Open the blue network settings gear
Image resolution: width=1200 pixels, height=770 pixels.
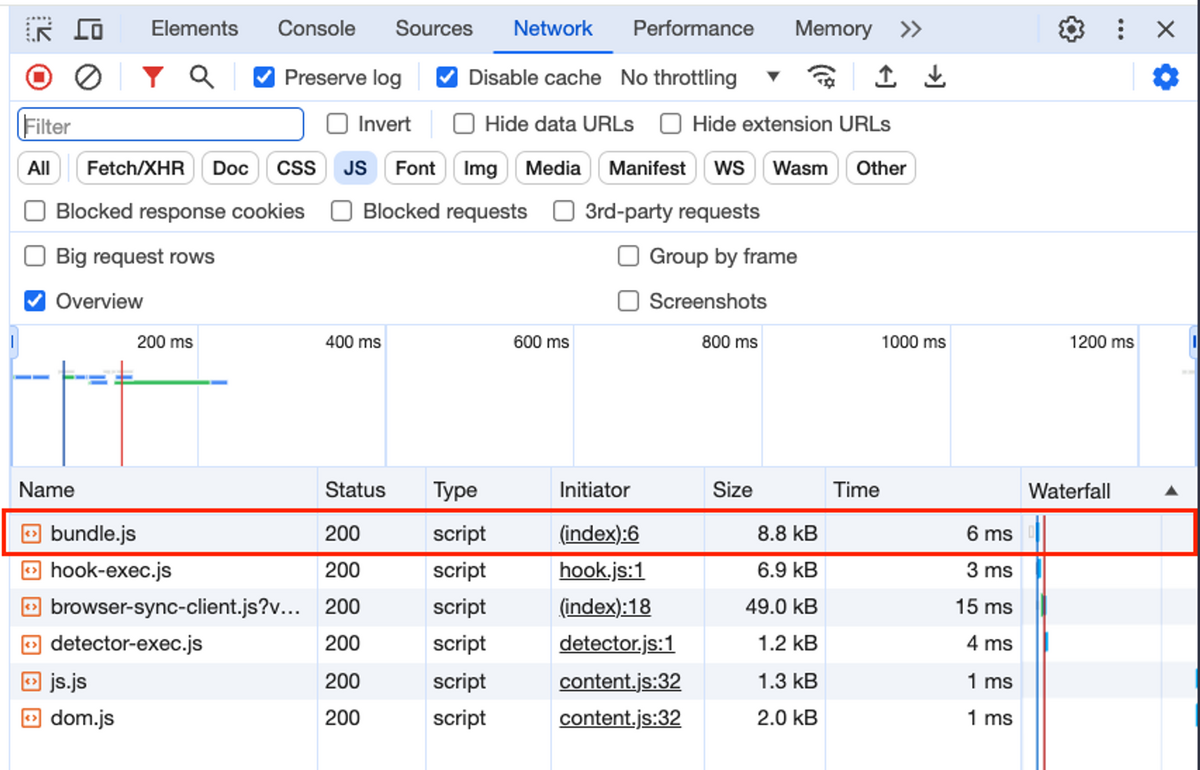[1165, 77]
